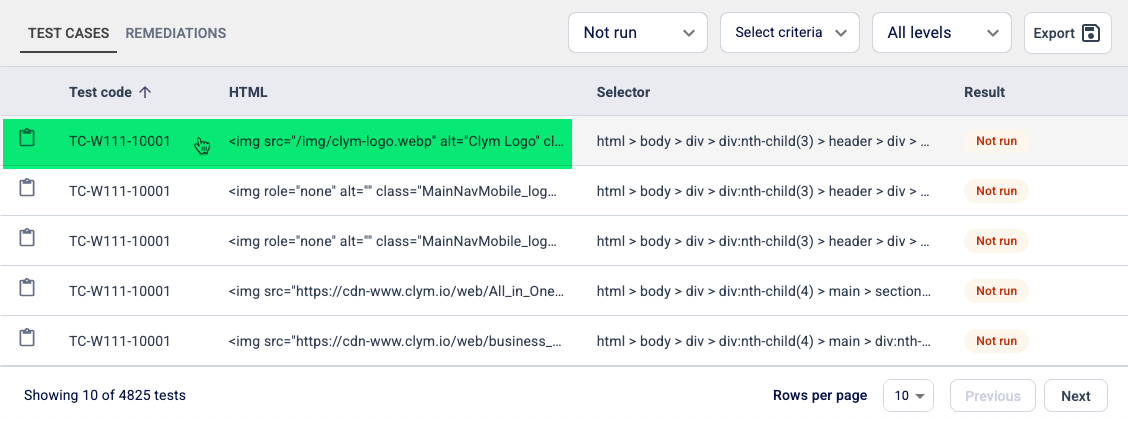Open the All levels dropdown
This screenshot has height=421, width=1128.
tap(942, 32)
